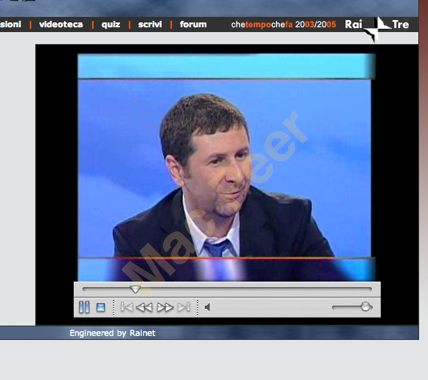The height and width of the screenshot is (380, 428).
Task: Pause the video with the pause button
Action: click(84, 307)
